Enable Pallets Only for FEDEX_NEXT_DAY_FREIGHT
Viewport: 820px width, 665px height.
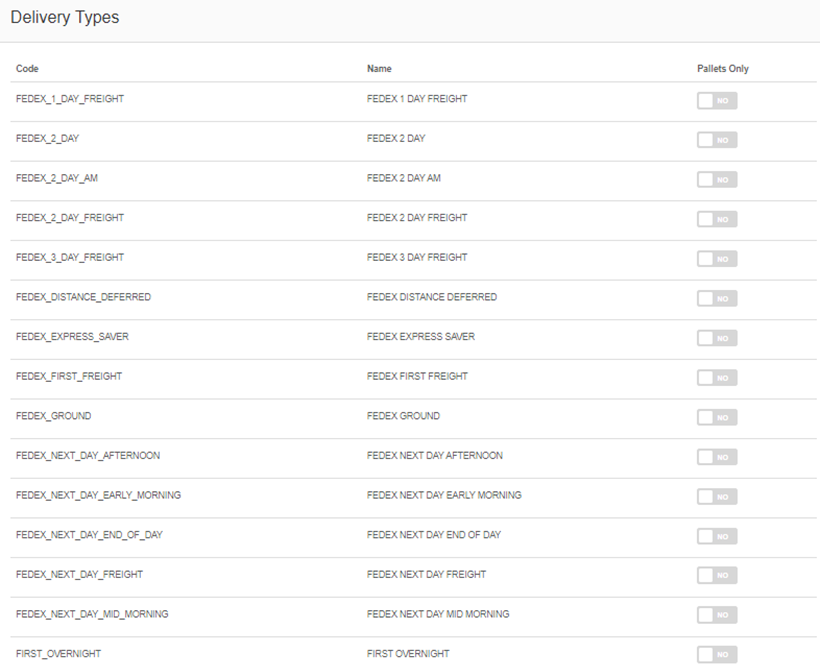[x=717, y=576]
